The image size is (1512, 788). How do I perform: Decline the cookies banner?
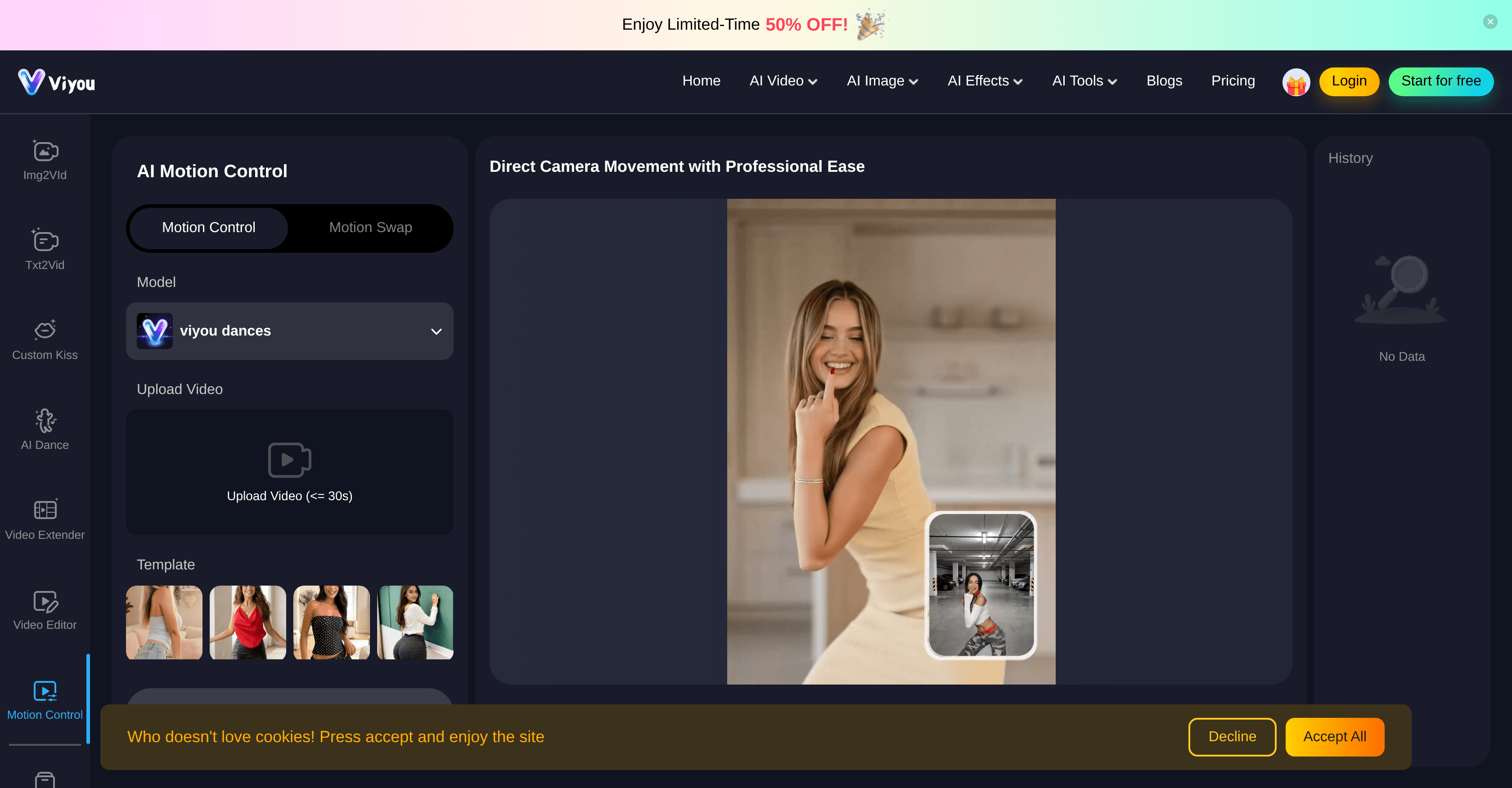point(1232,736)
